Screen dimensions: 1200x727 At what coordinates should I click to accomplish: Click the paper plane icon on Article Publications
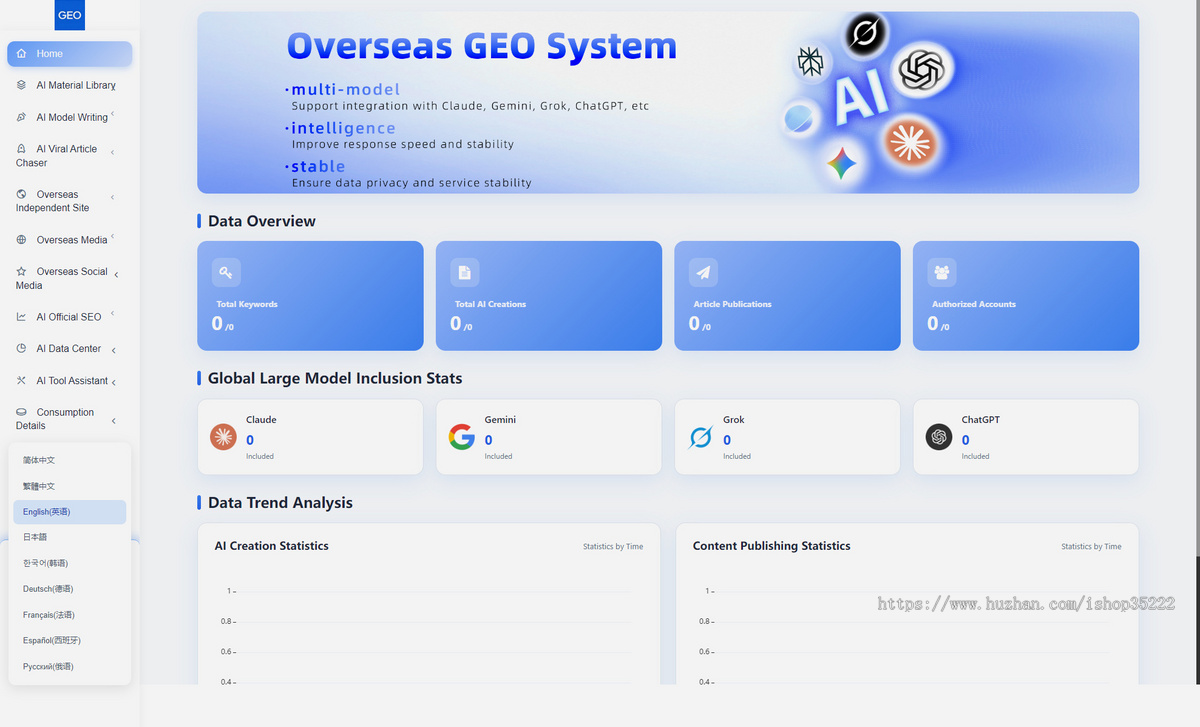tap(703, 272)
